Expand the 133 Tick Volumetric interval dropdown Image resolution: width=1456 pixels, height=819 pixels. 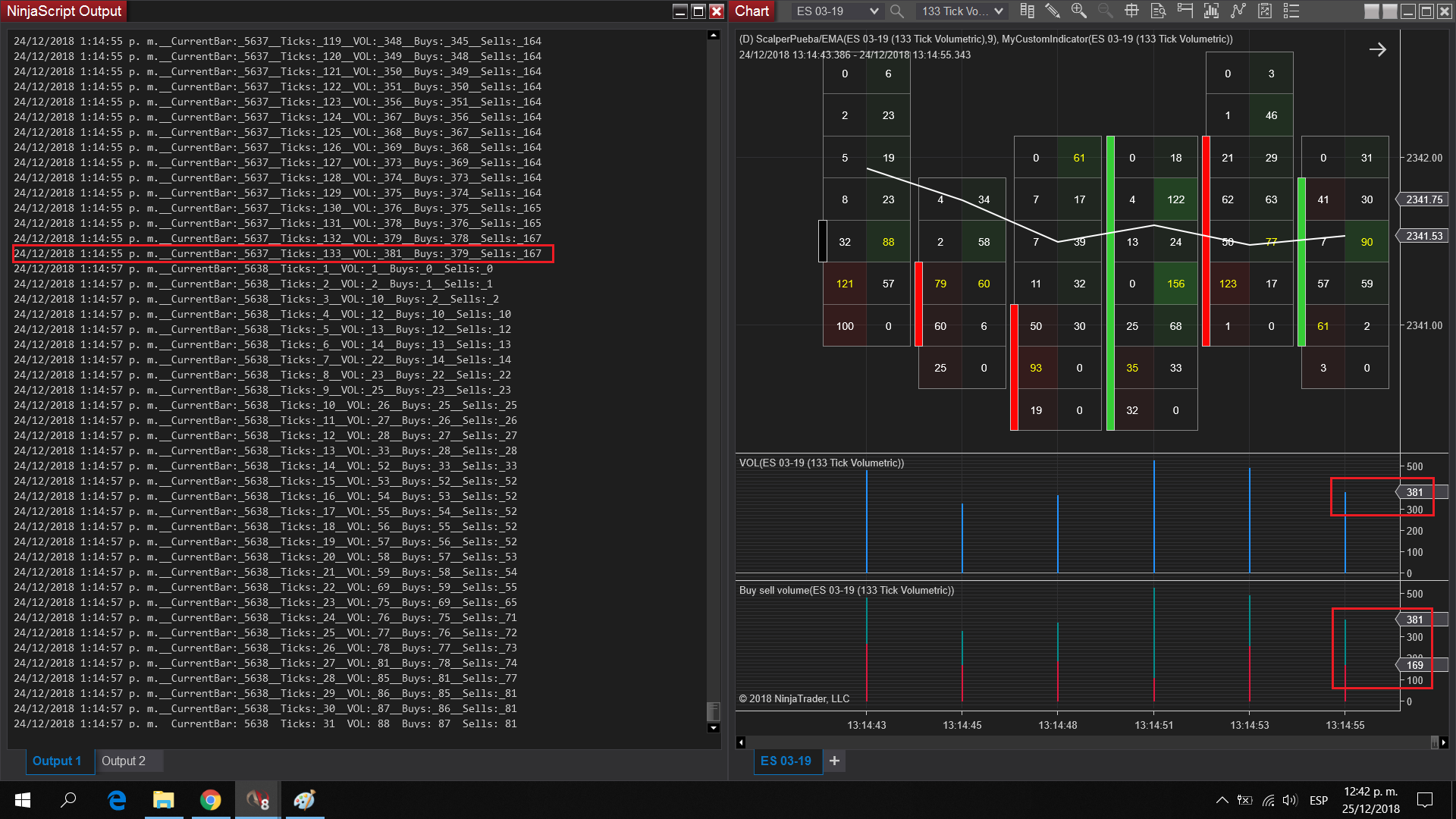coord(998,11)
